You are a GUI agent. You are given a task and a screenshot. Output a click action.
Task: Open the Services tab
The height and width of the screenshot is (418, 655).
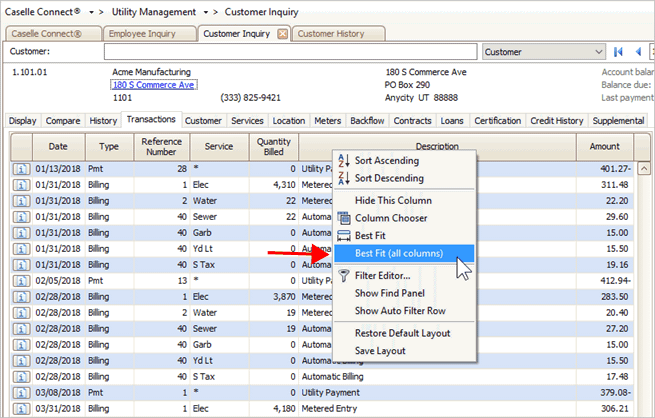click(x=247, y=121)
